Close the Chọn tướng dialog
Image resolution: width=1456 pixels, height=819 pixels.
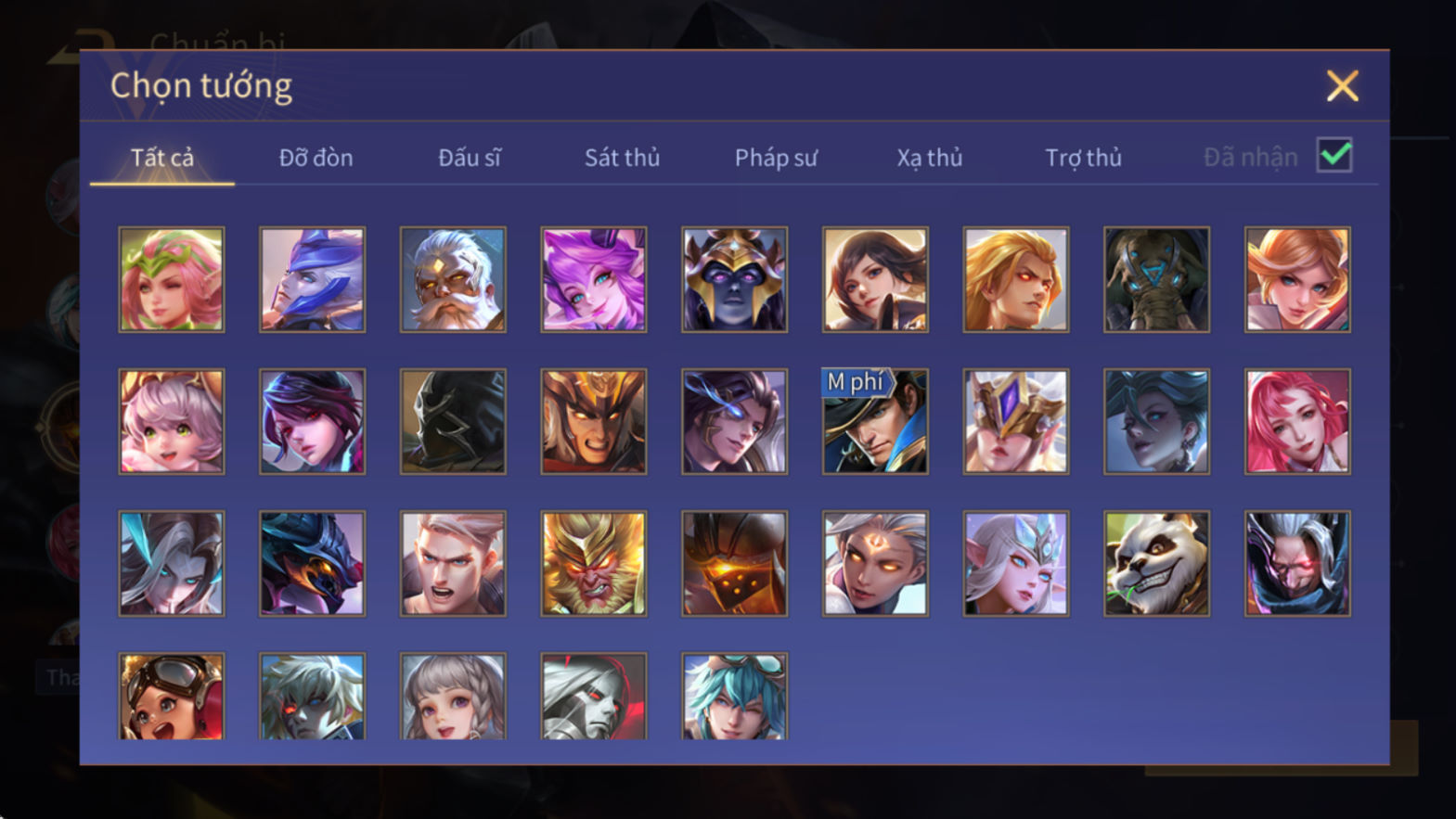(1342, 86)
